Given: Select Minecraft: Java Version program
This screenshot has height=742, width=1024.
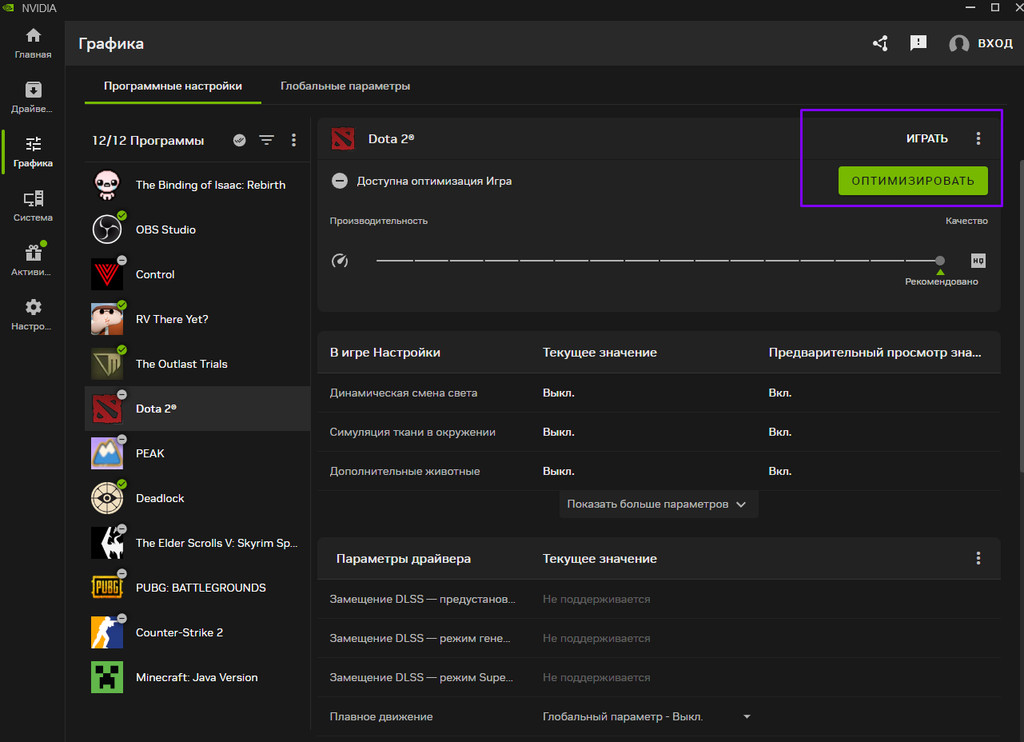Looking at the screenshot, I should point(197,677).
